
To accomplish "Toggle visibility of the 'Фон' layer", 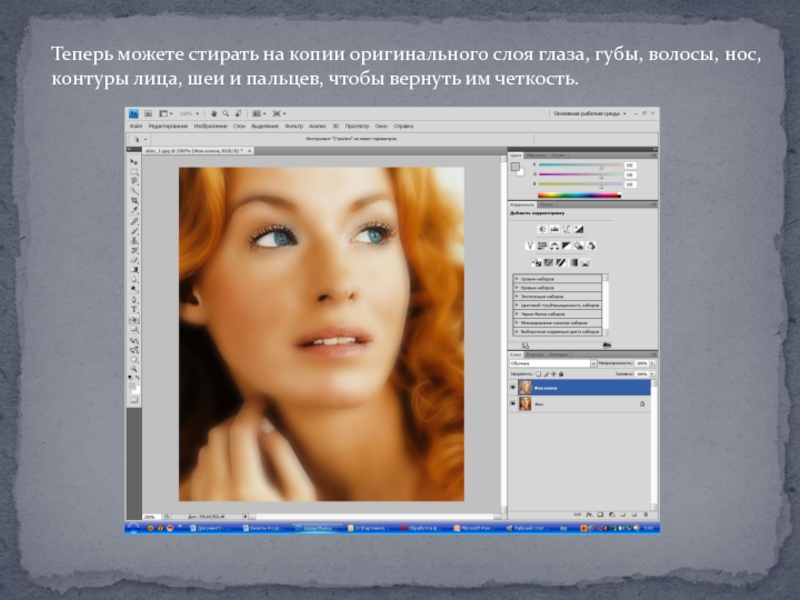I will pyautogui.click(x=514, y=404).
